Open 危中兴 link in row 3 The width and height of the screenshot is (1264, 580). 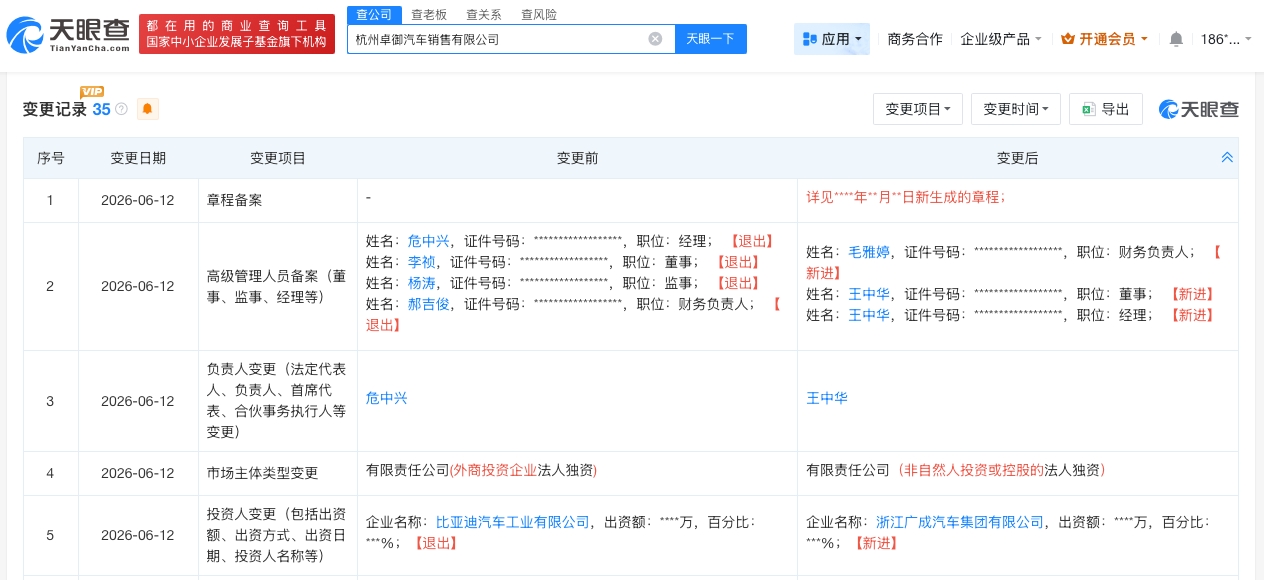click(387, 398)
